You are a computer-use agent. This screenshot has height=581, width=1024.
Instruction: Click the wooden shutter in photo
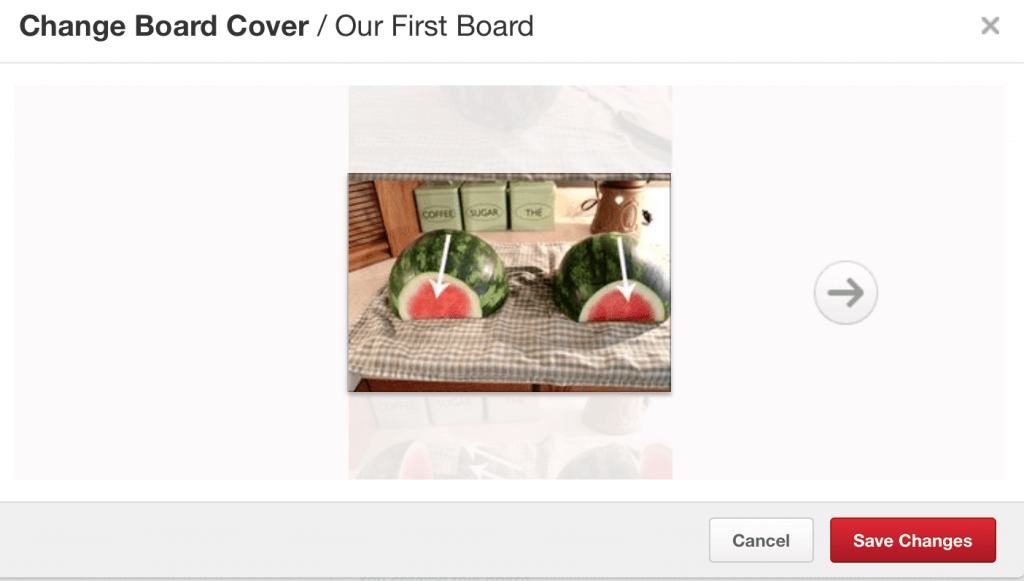click(x=367, y=223)
